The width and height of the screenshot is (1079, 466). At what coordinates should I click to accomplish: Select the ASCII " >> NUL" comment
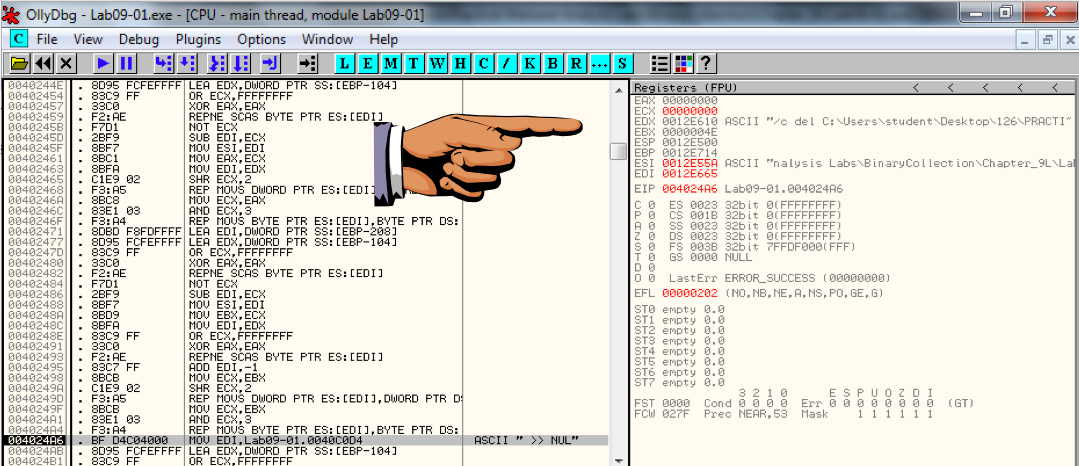526,440
